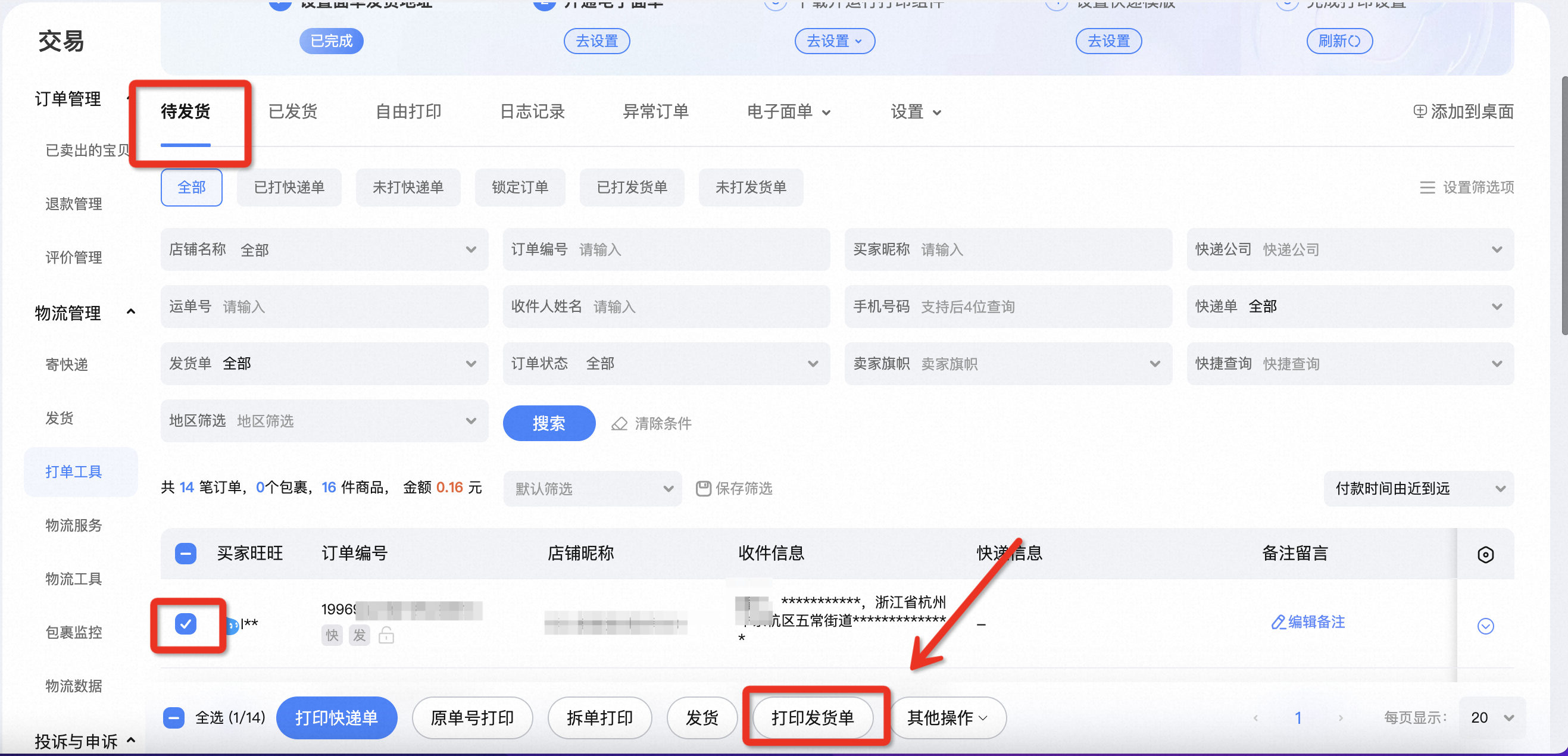Click the 已完成 step badge
1568x756 pixels.
coord(331,42)
